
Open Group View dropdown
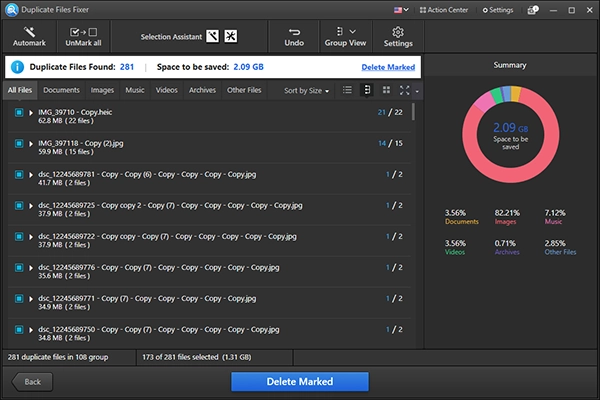345,36
